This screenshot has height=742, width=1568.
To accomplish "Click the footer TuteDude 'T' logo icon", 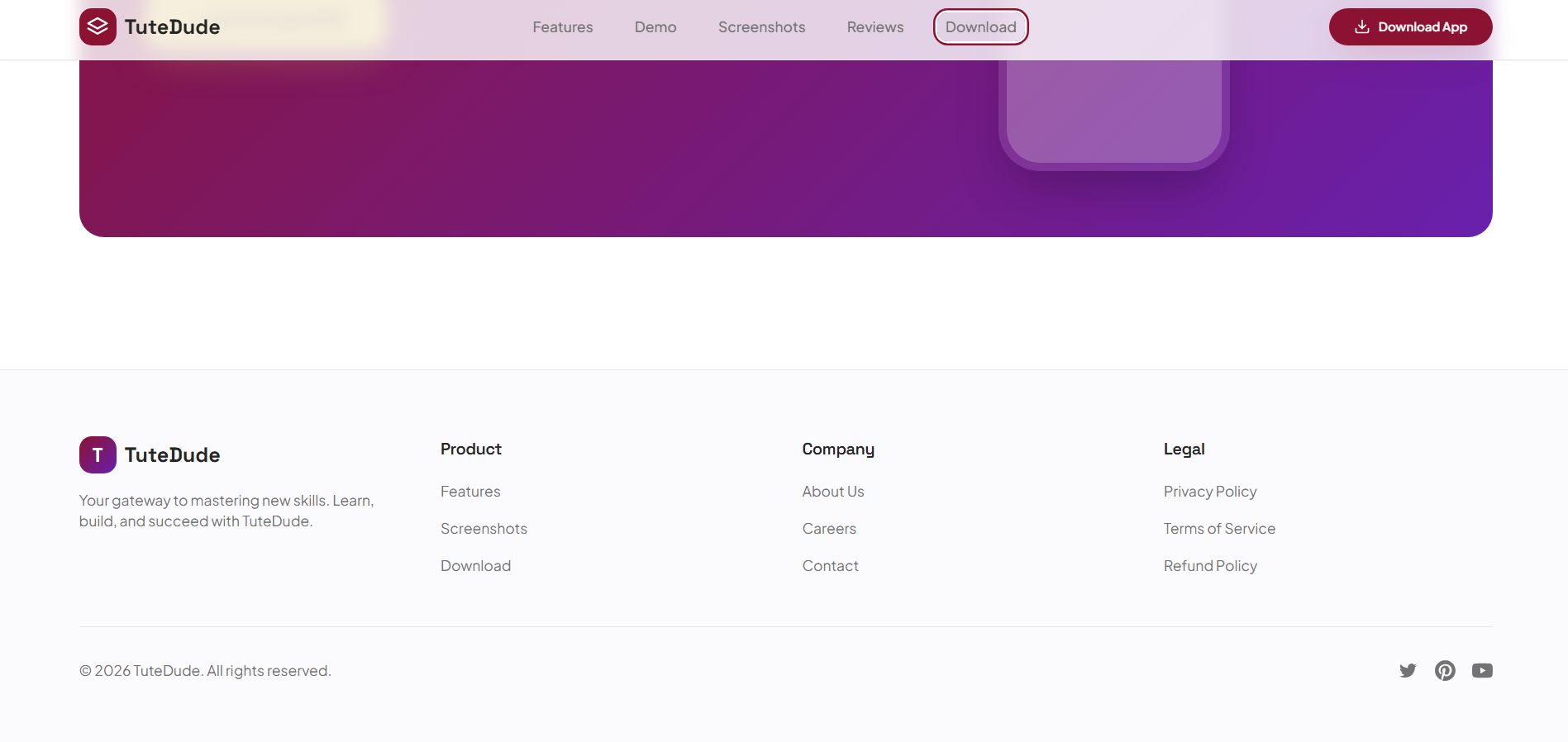I will [x=98, y=454].
